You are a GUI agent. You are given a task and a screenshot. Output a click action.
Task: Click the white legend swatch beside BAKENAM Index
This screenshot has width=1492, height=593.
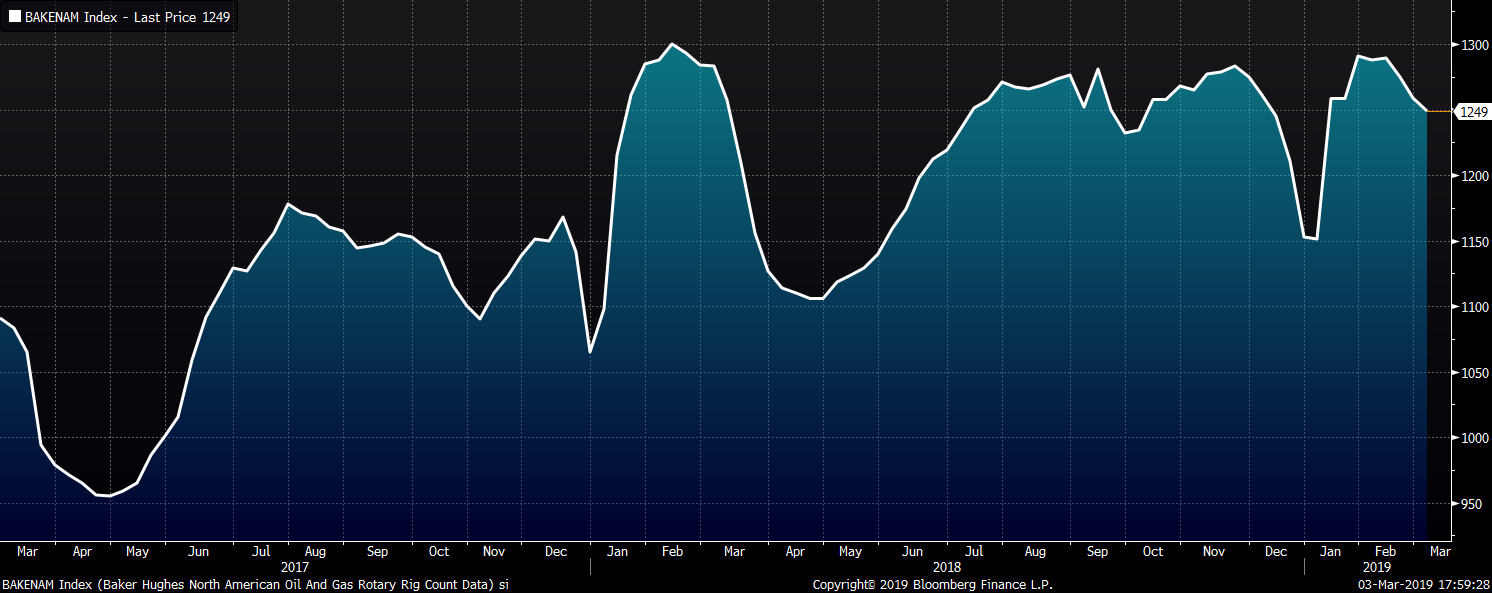click(14, 16)
